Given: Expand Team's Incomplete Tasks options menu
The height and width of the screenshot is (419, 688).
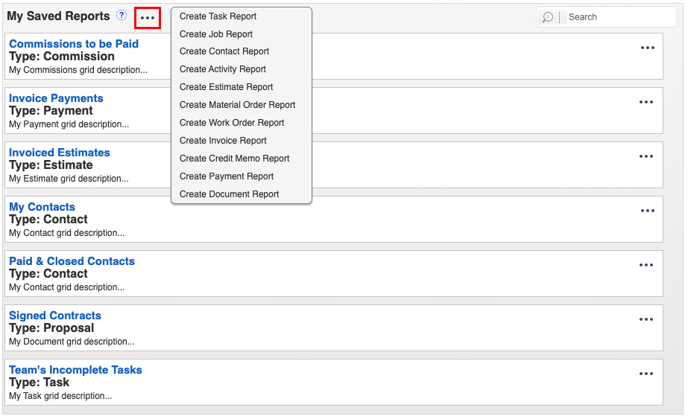Looking at the screenshot, I should pos(646,374).
